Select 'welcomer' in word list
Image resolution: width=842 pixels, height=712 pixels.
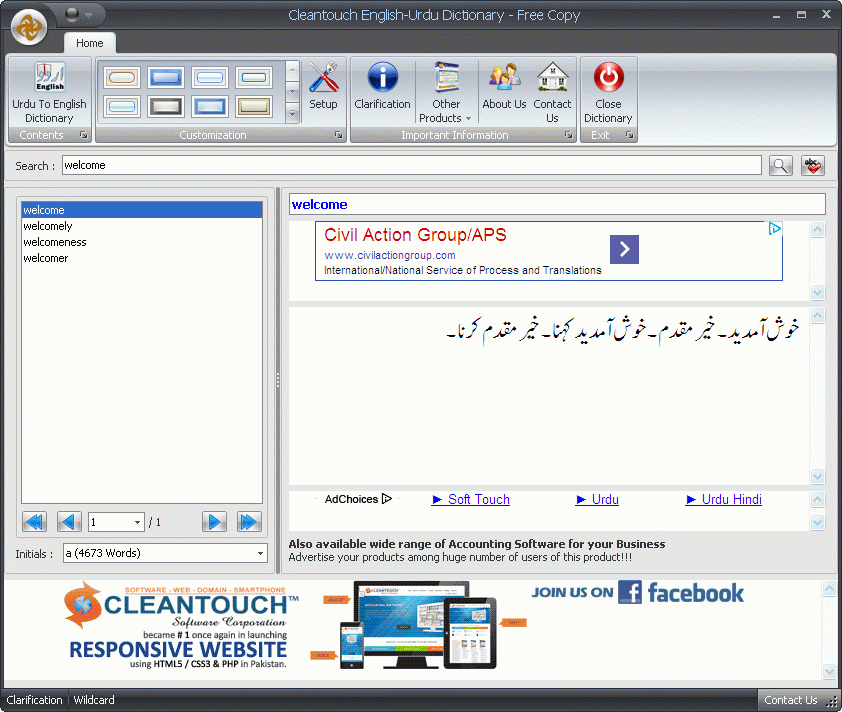click(142, 258)
